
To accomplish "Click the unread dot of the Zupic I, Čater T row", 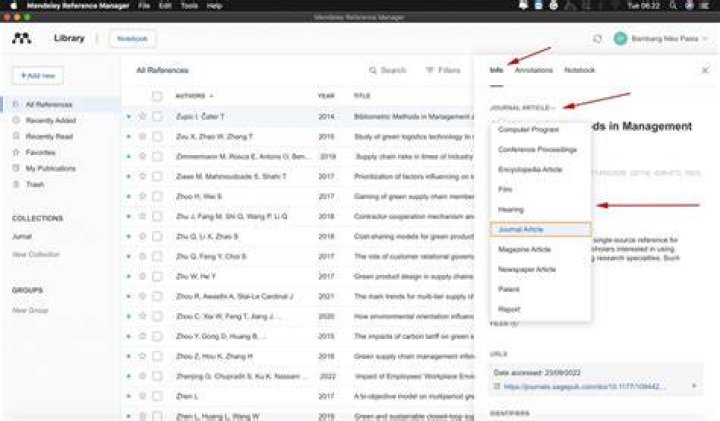I will [129, 117].
